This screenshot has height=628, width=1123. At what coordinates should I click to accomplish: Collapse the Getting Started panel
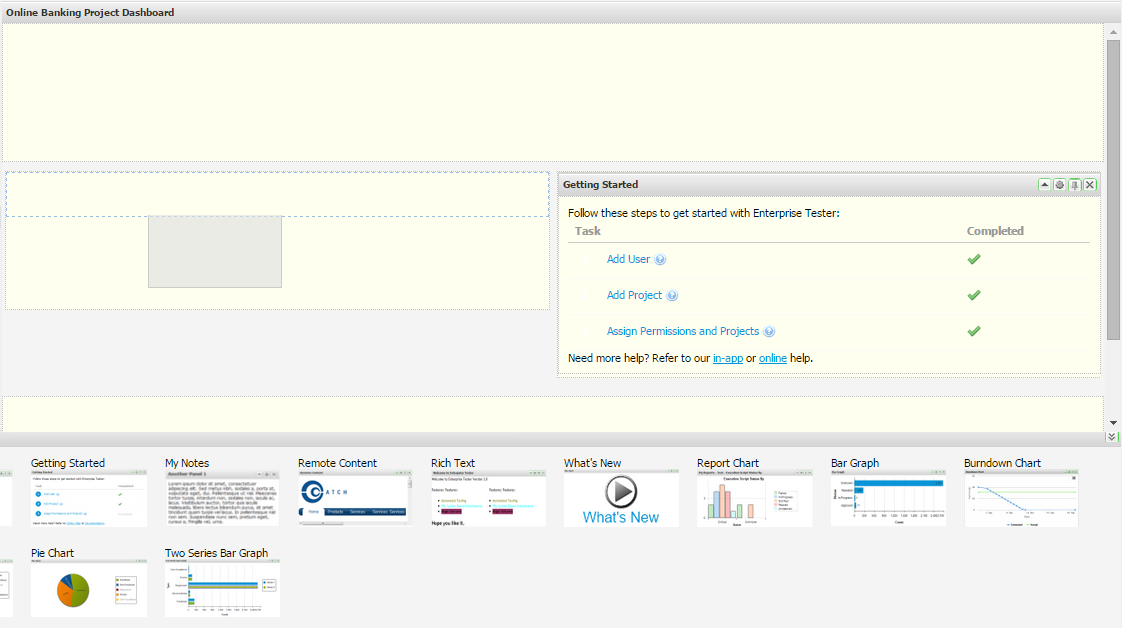[x=1045, y=185]
